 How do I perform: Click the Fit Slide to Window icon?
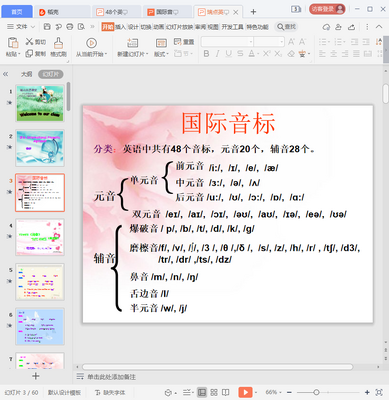pyautogui.click(x=379, y=392)
